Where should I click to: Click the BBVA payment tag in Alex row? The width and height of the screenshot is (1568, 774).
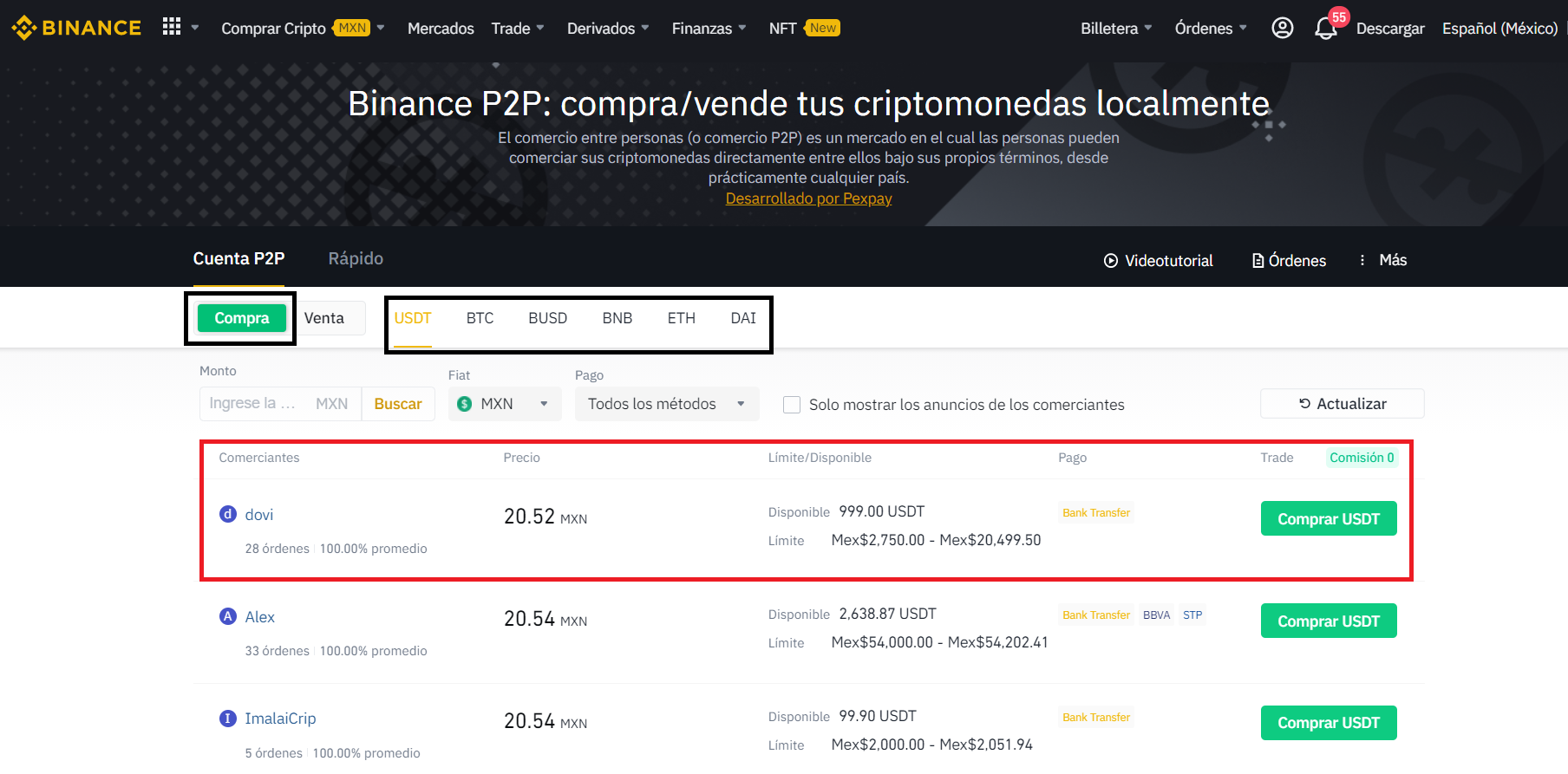coord(1157,615)
